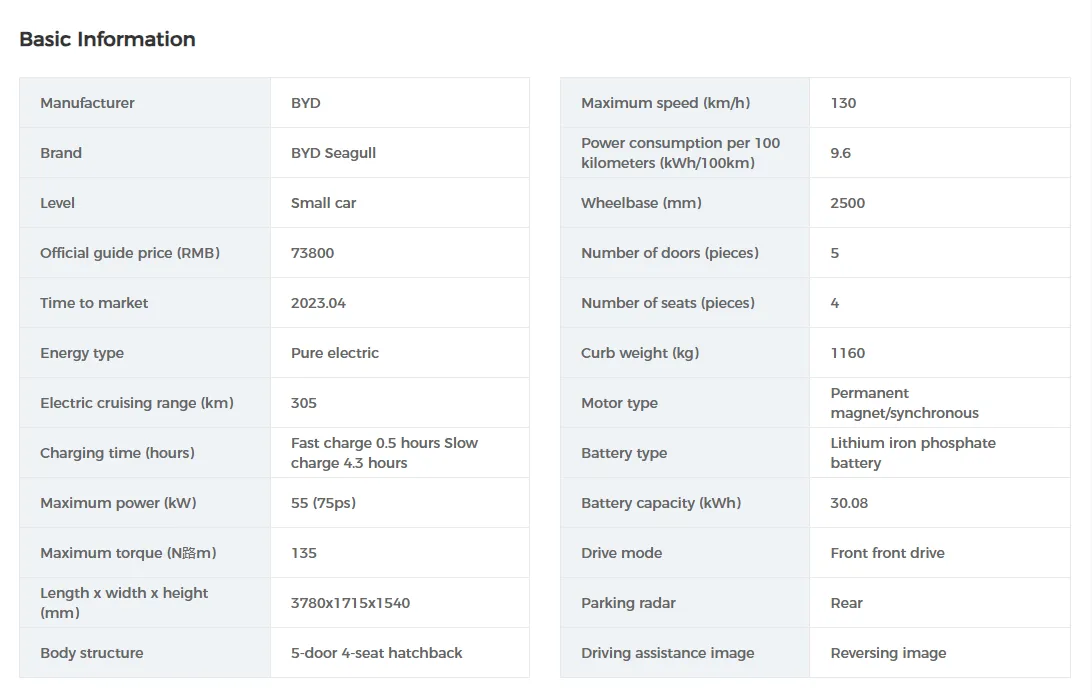
Task: Select the Pure electric energy type value
Action: point(335,353)
